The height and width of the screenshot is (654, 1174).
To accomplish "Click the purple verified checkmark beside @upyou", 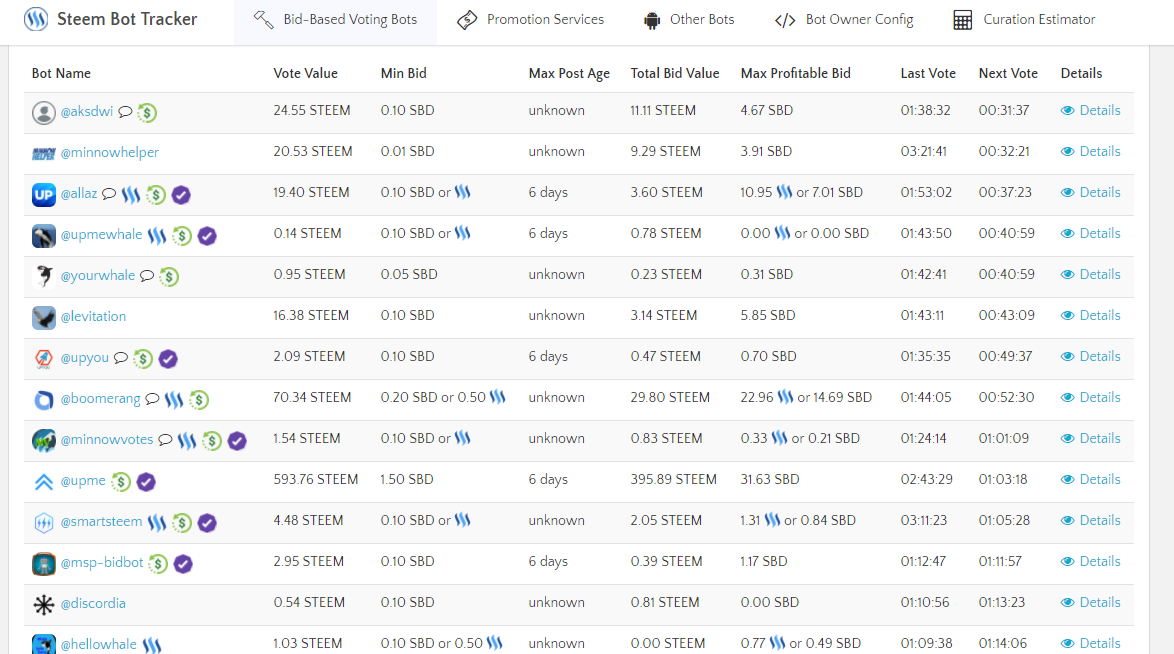I will point(168,358).
